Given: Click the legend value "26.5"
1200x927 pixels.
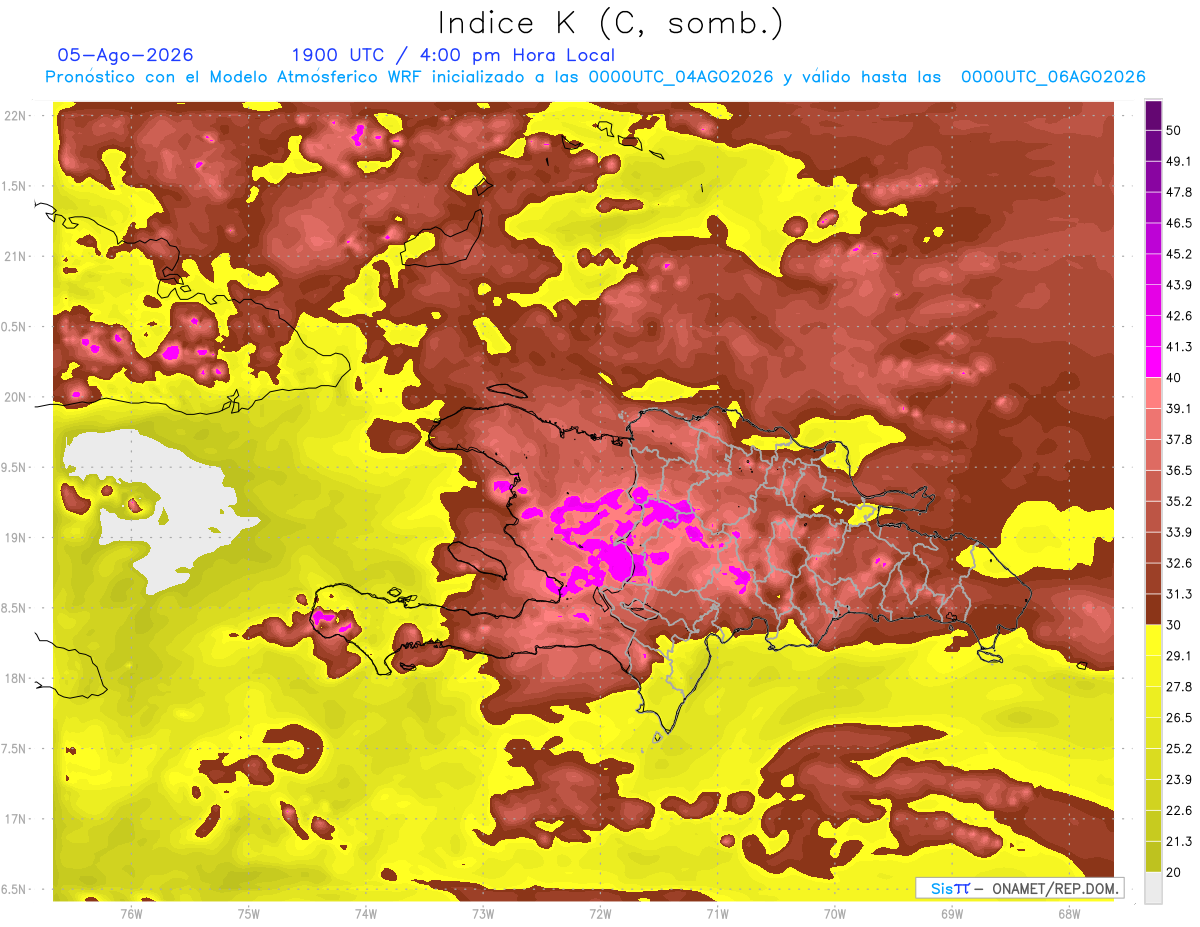Looking at the screenshot, I should pyautogui.click(x=1178, y=718).
